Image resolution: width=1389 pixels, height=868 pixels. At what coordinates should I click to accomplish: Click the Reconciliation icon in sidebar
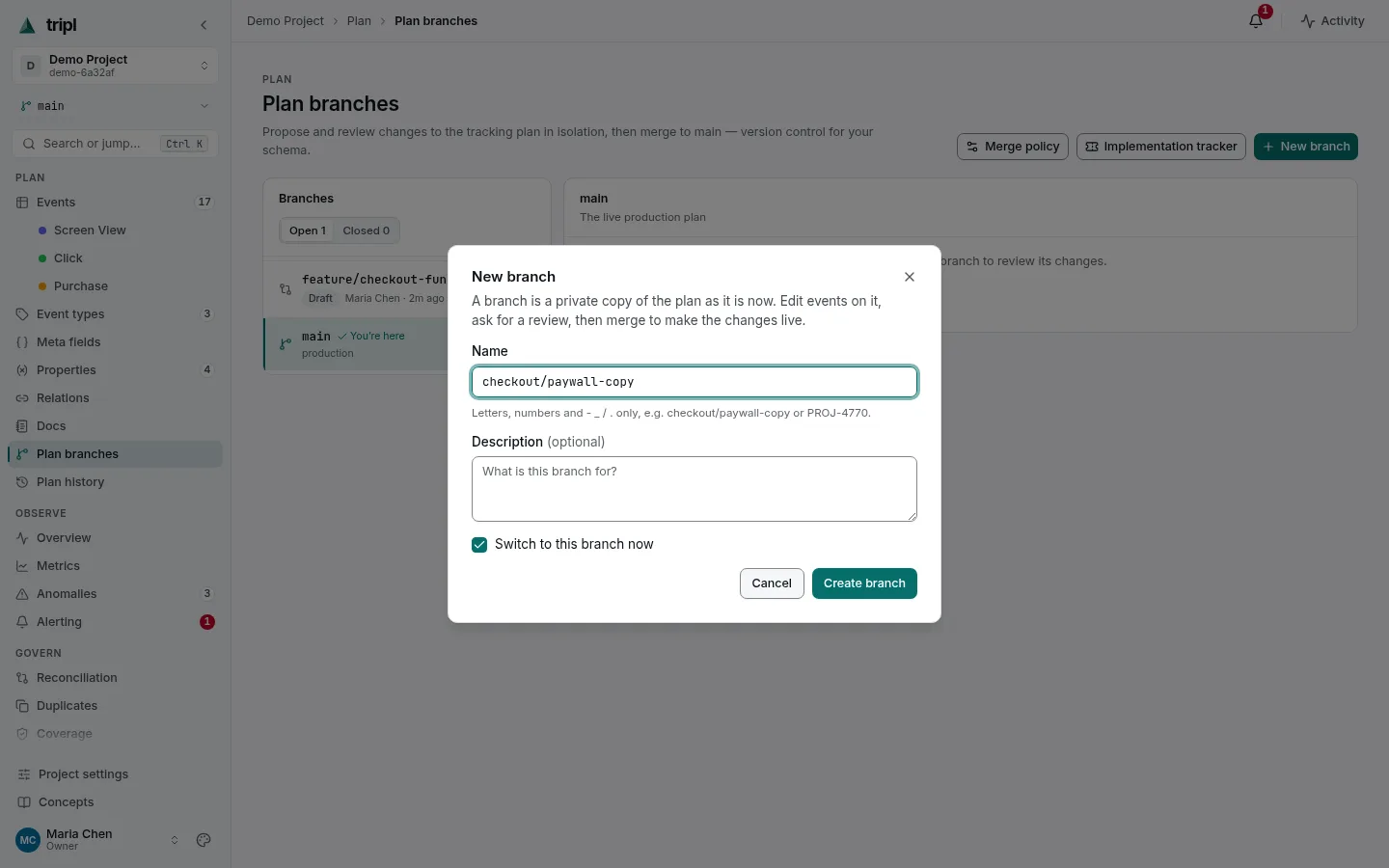point(22,678)
